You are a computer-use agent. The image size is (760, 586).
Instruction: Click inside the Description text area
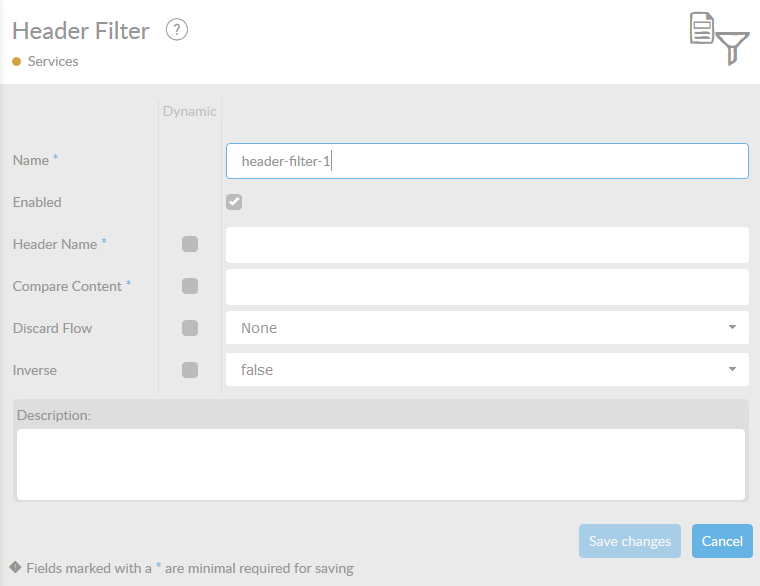(381, 464)
